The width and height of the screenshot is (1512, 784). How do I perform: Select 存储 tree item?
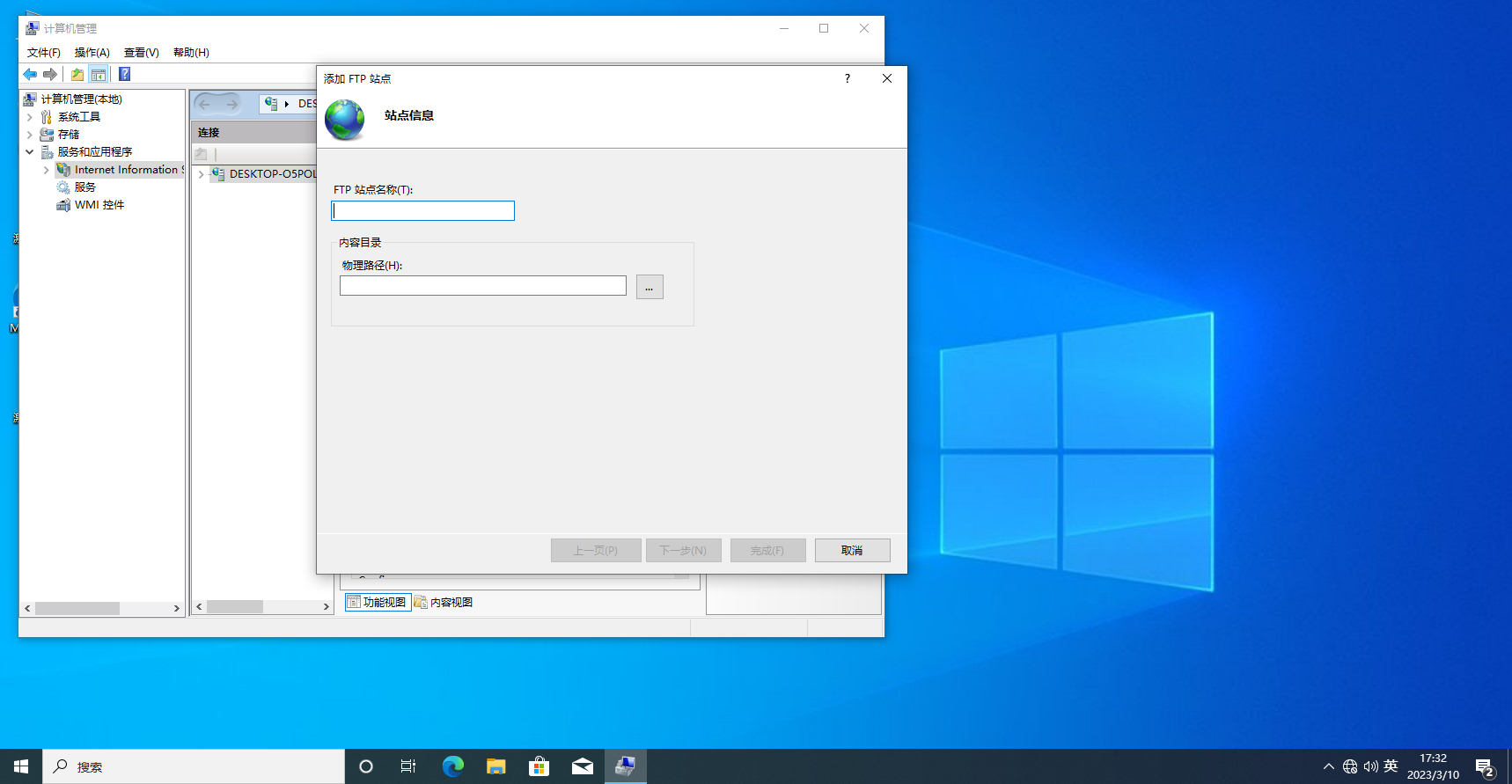point(69,135)
